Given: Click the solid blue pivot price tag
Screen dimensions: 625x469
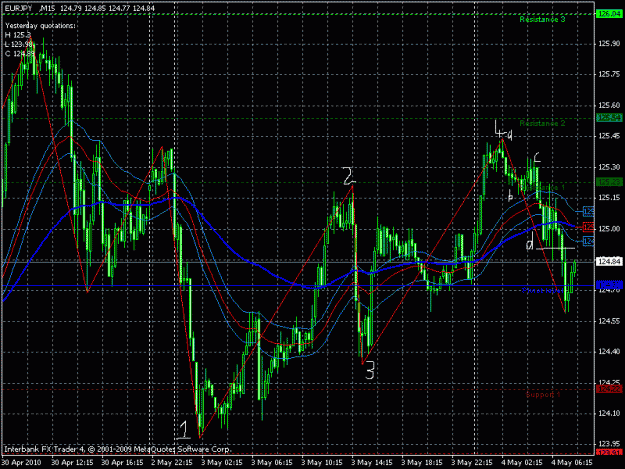Looking at the screenshot, I should click(609, 285).
